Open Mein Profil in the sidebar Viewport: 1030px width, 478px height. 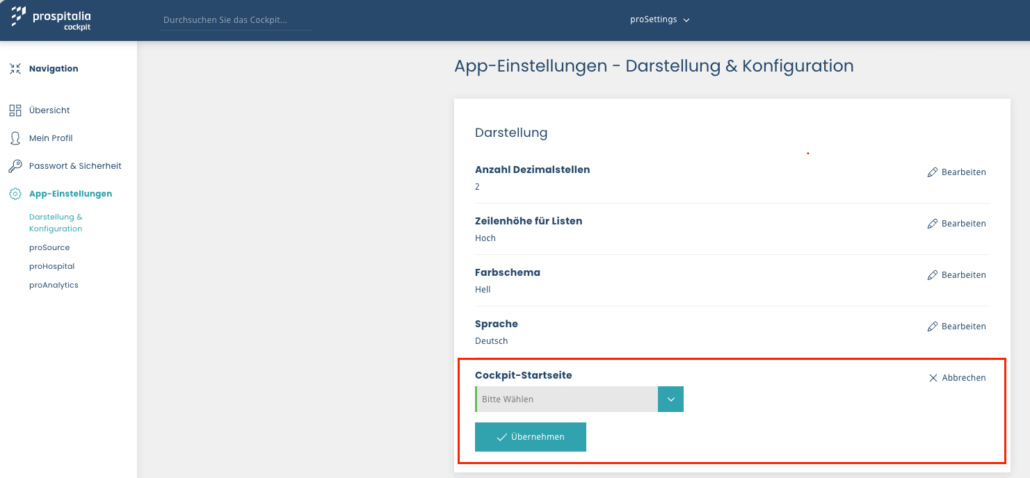pos(51,139)
